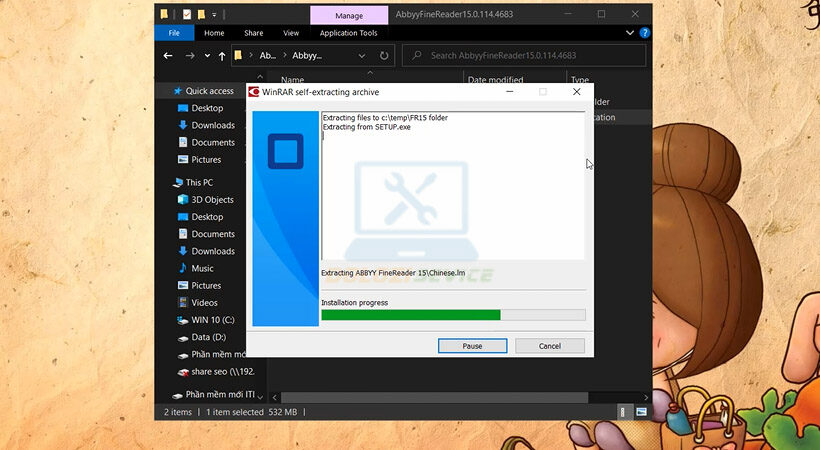Image resolution: width=820 pixels, height=450 pixels.
Task: Click the Explorer Help question mark icon
Action: (x=645, y=33)
